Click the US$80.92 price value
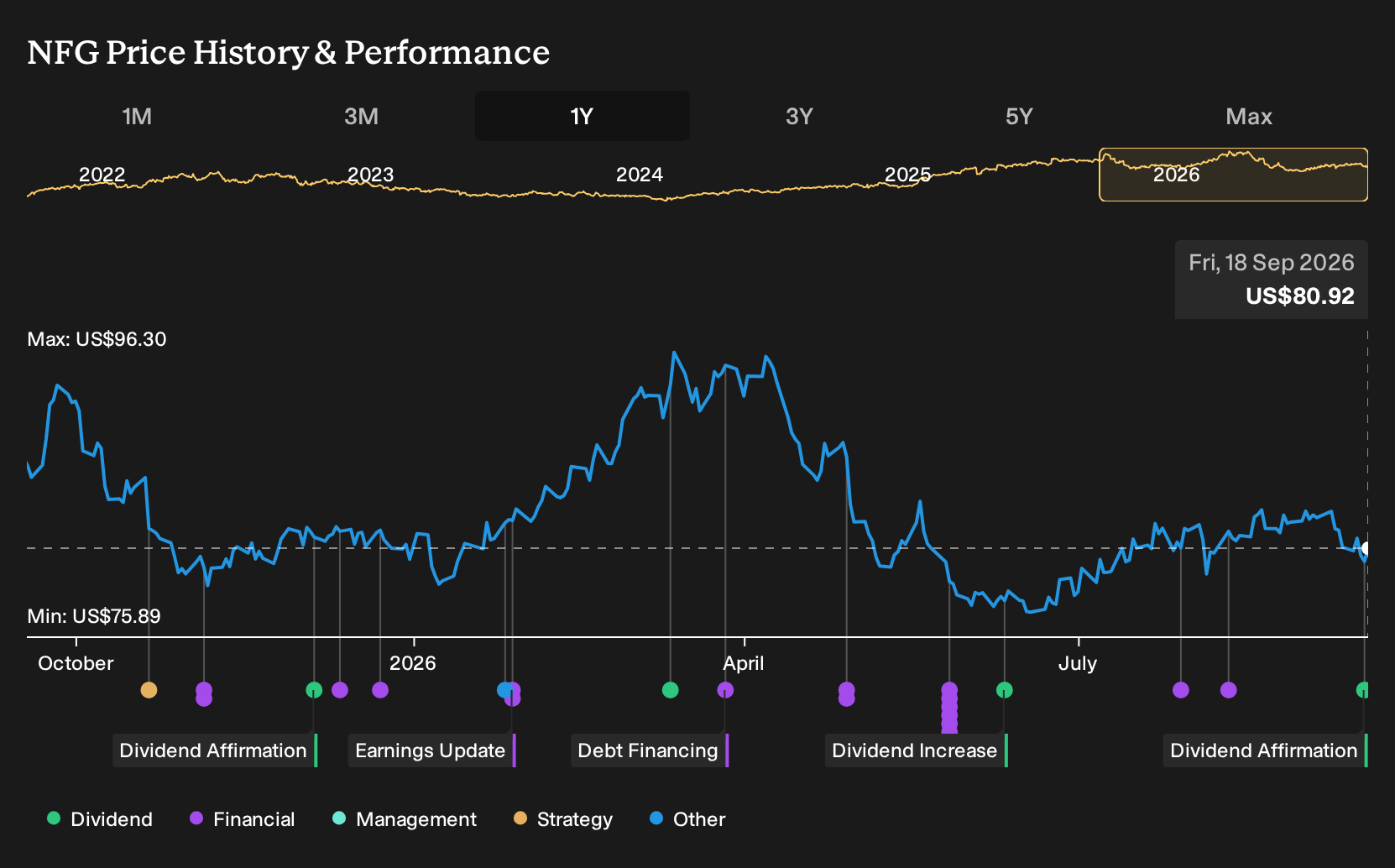 [x=1300, y=296]
